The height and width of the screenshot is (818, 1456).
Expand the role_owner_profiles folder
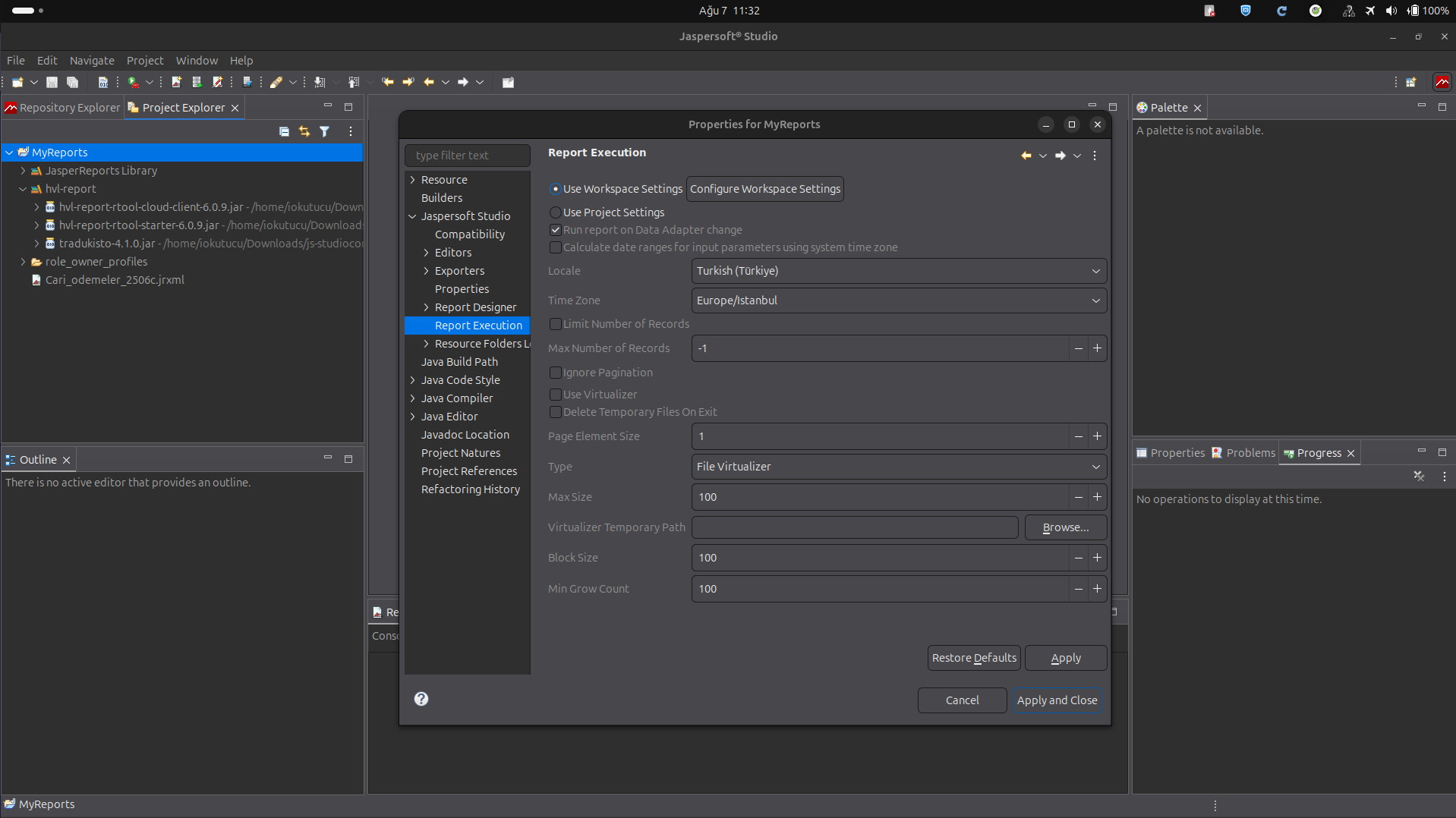[23, 262]
